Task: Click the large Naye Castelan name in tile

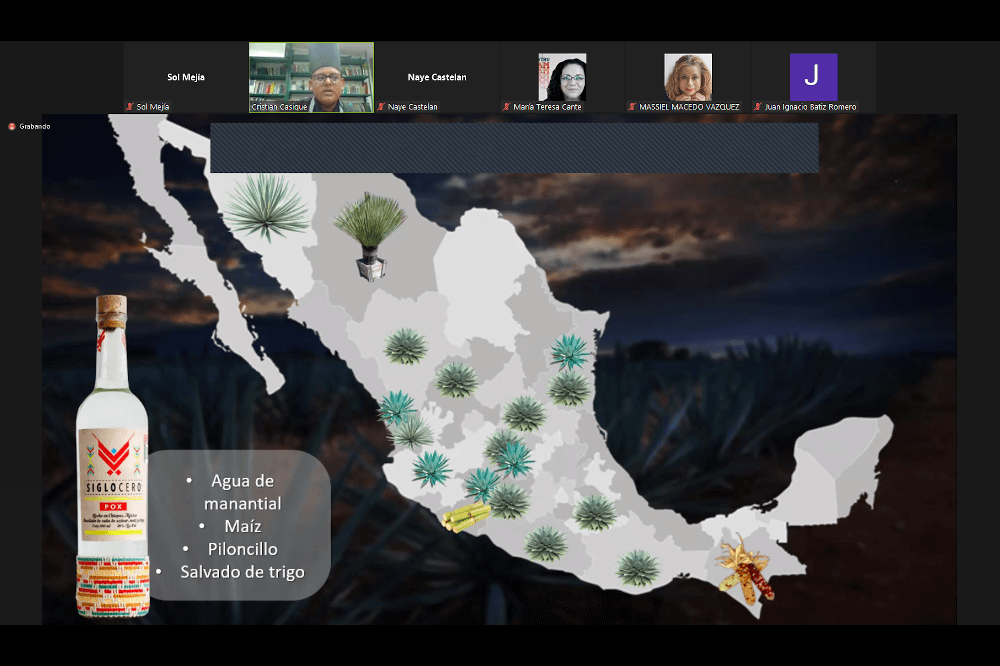Action: click(x=437, y=77)
